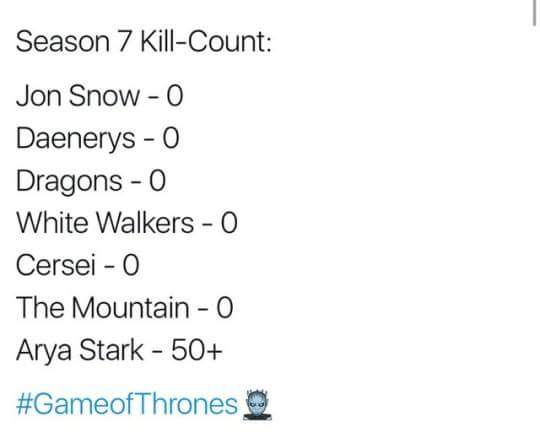The width and height of the screenshot is (540, 433).
Task: Click the 'Daenerys - 0' line
Action: pyautogui.click(x=97, y=138)
